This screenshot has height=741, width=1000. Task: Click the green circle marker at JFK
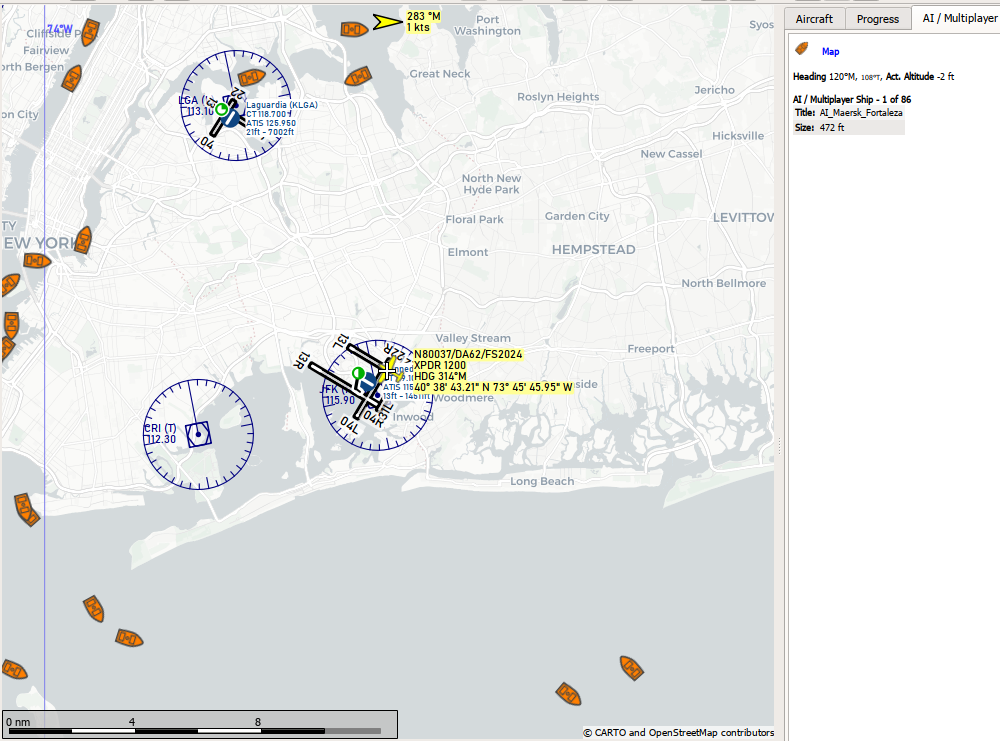[358, 373]
